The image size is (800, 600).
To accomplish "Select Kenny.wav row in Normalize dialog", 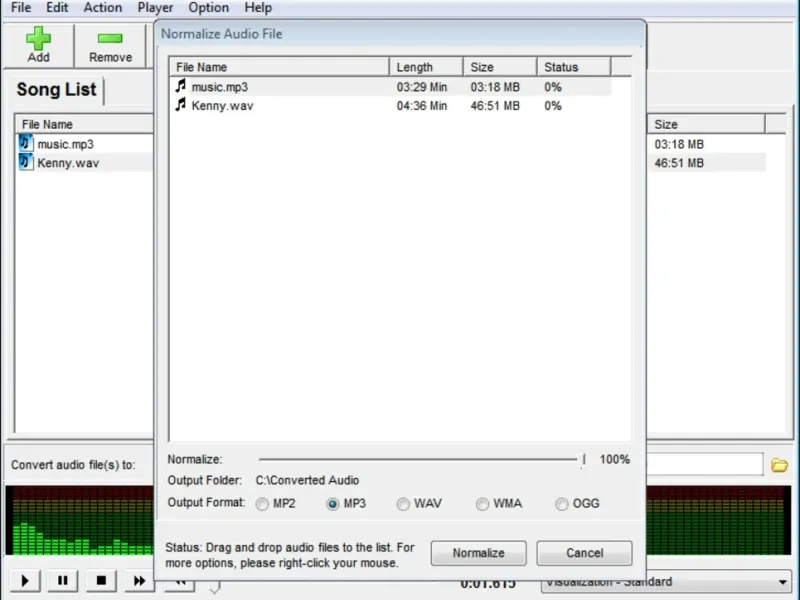I will (x=391, y=106).
